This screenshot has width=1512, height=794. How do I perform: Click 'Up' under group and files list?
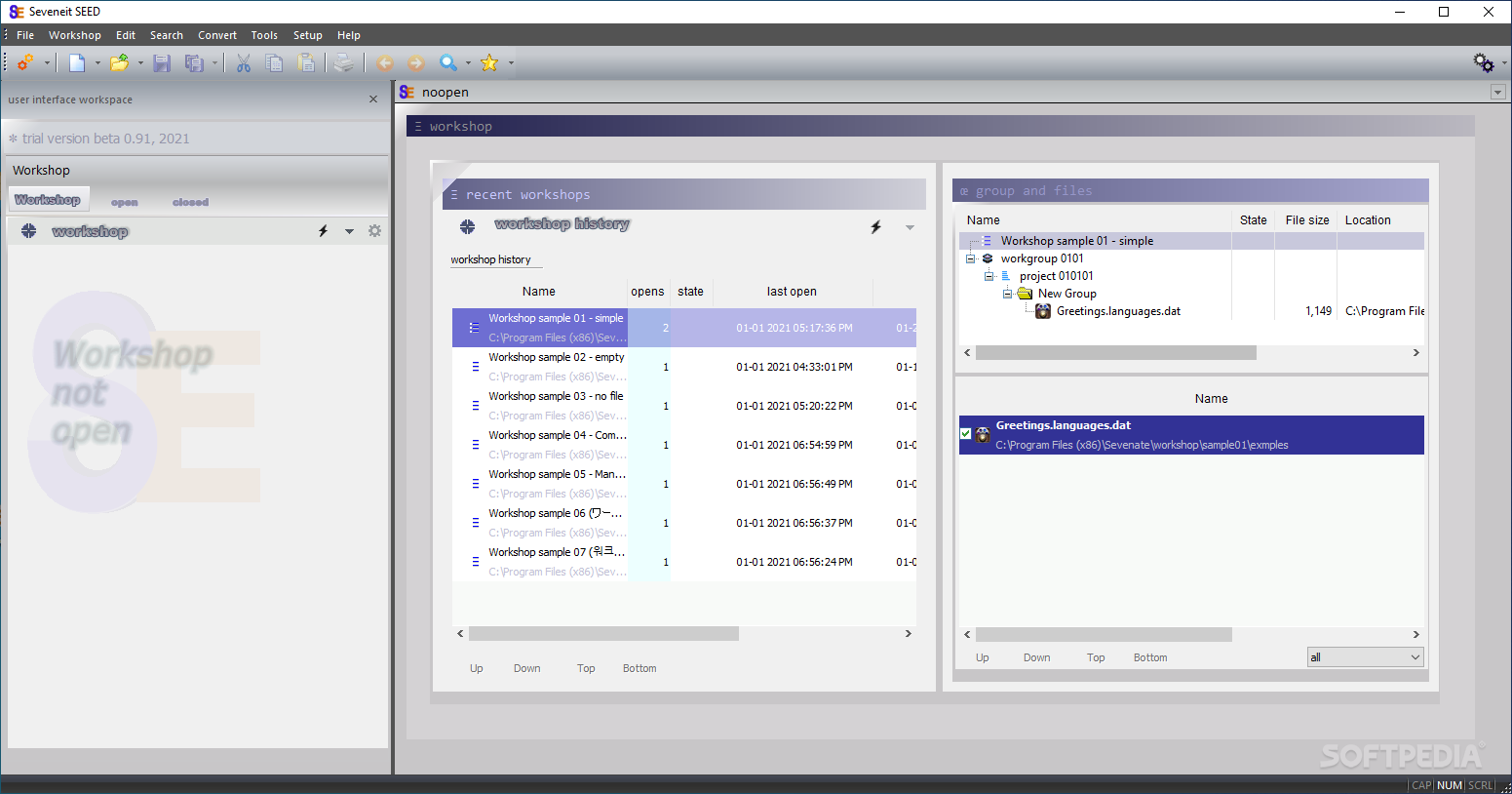pos(983,657)
